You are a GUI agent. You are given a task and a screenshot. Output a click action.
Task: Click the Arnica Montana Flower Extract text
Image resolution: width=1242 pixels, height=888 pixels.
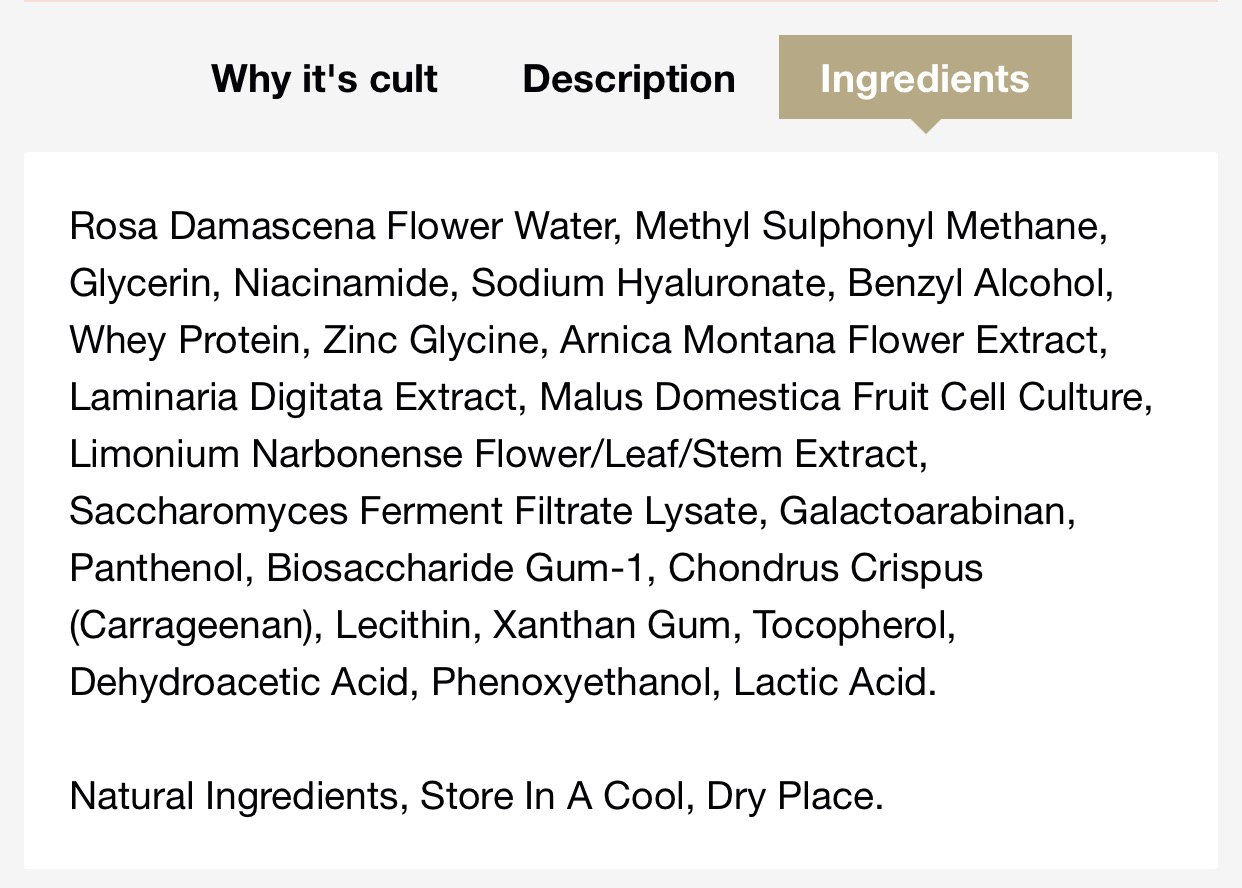[x=832, y=340]
